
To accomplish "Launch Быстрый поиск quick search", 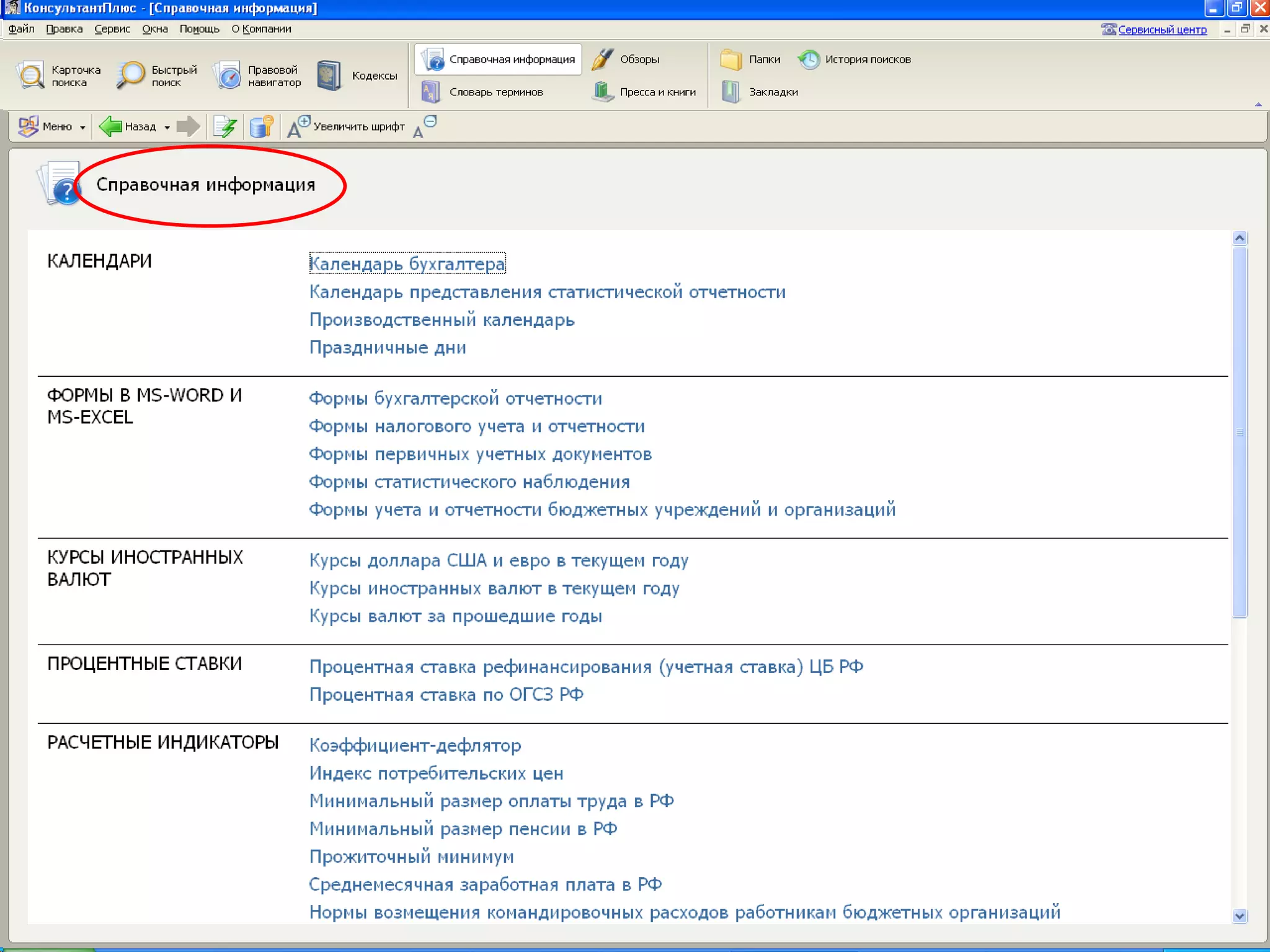I will point(157,76).
